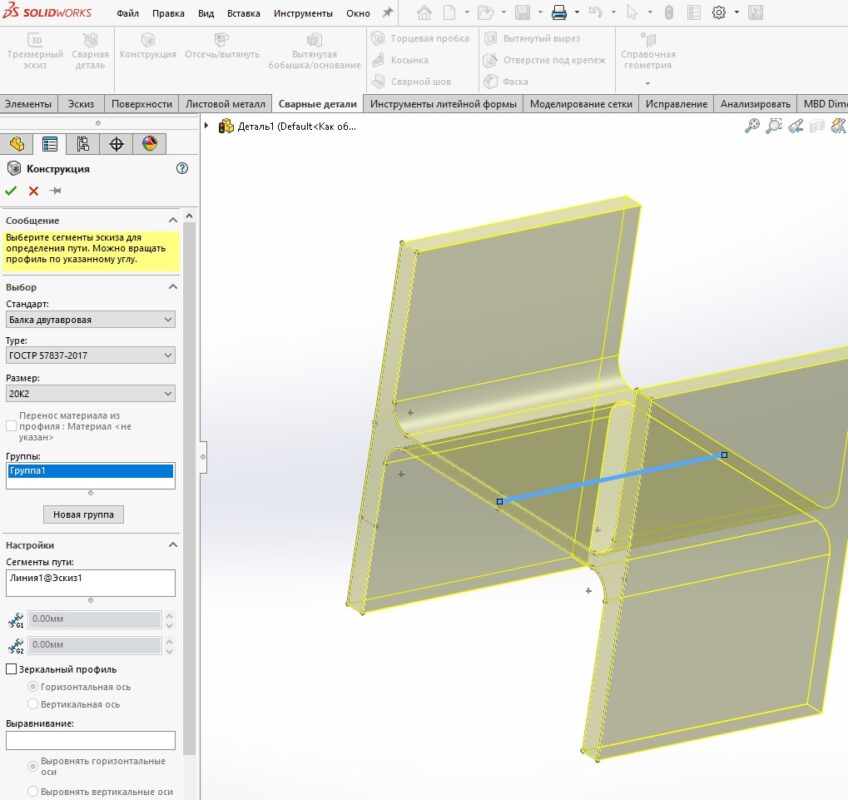Enable the Зеркальный профиль checkbox

[11, 669]
